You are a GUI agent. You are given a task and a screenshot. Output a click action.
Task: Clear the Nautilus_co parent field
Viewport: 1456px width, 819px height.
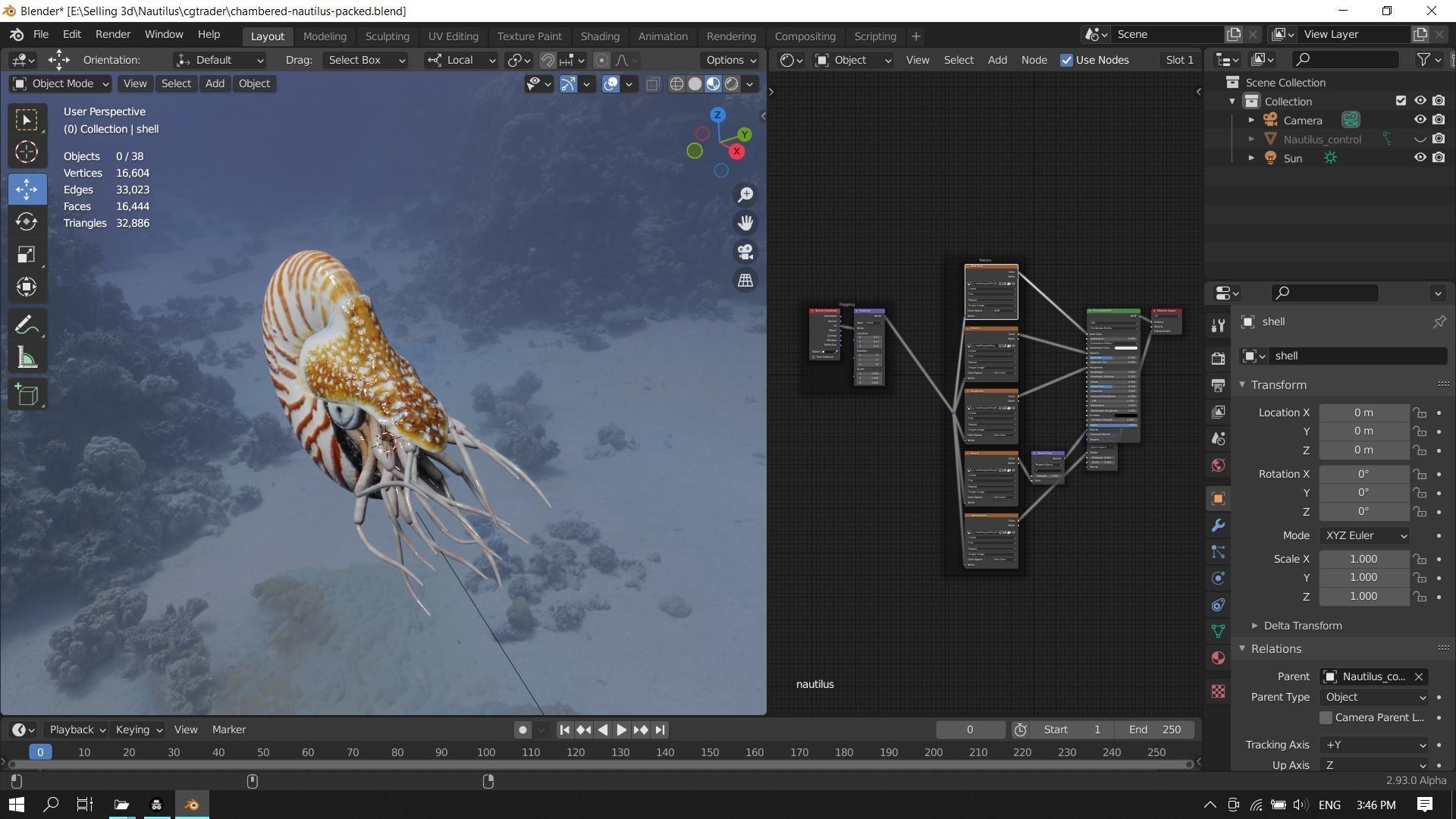pos(1418,676)
